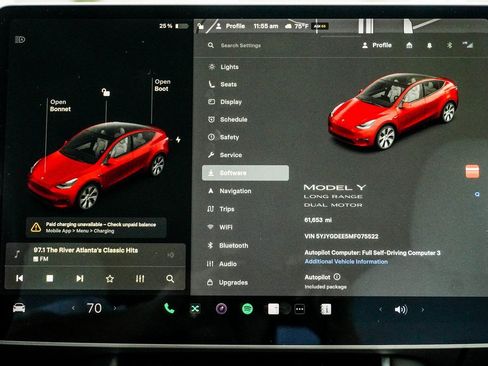
Task: Open the Audio settings menu
Action: pyautogui.click(x=222, y=264)
